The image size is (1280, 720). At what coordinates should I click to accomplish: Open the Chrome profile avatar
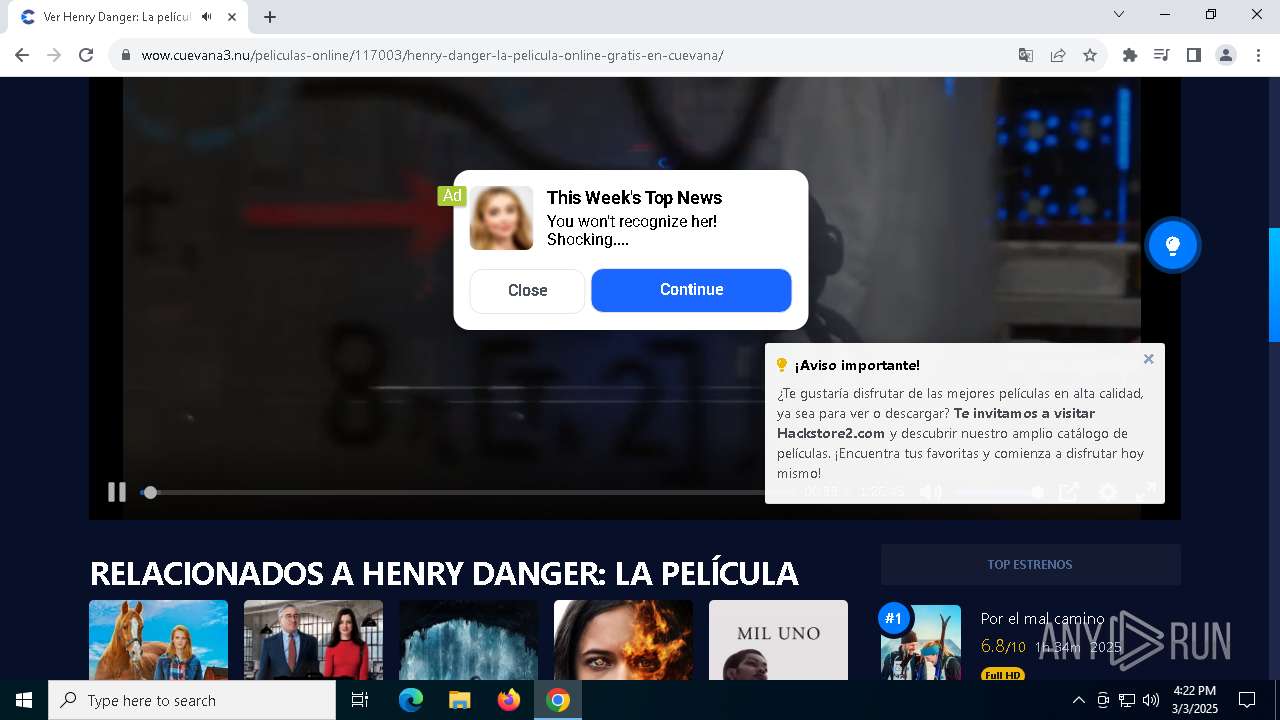click(x=1226, y=55)
